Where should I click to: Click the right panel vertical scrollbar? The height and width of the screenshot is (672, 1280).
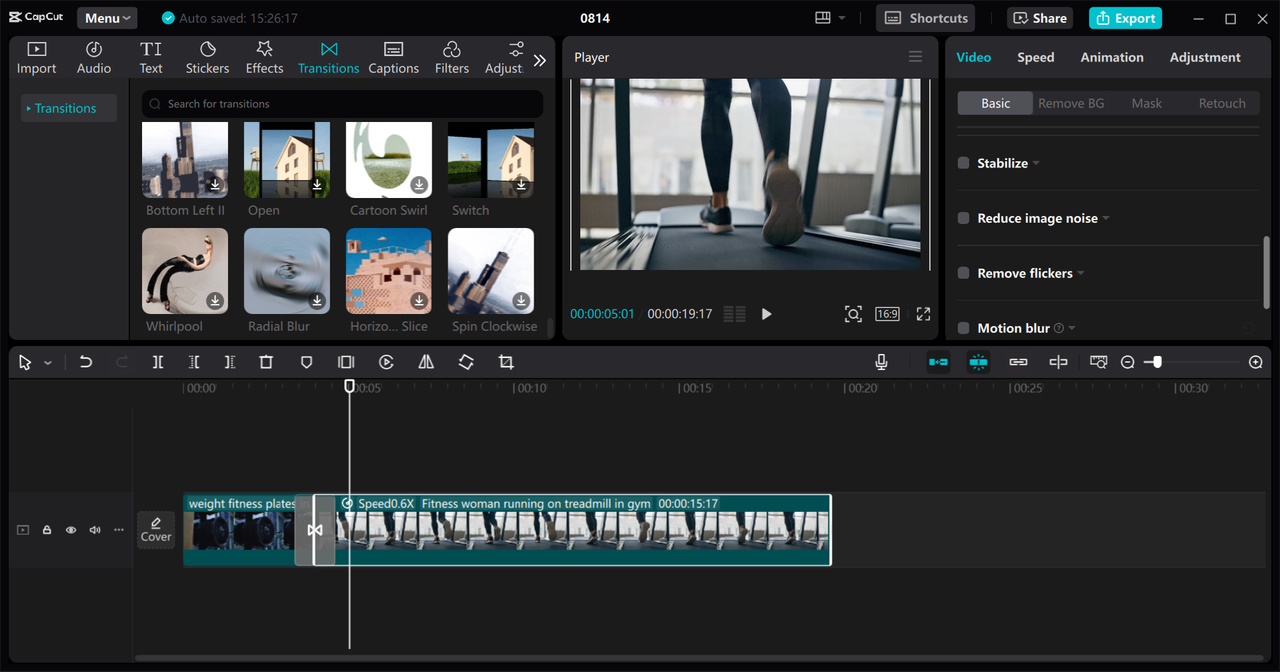click(x=1266, y=270)
